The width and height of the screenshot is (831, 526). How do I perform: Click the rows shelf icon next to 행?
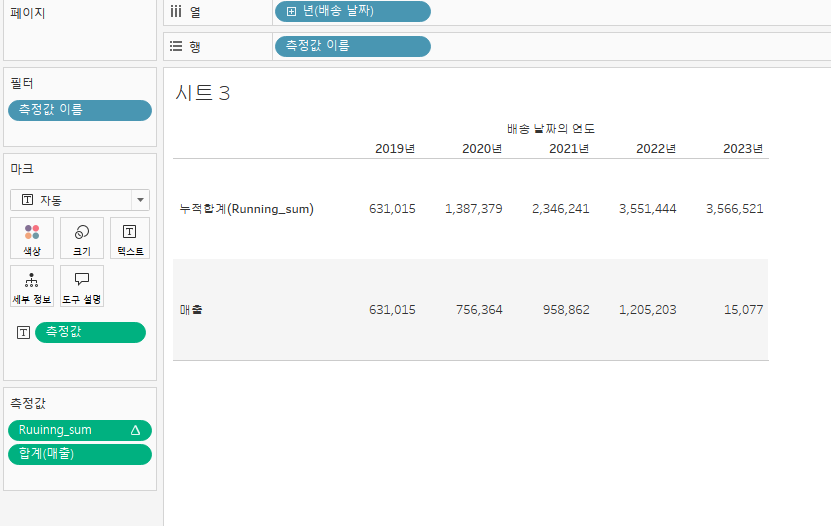tap(176, 46)
